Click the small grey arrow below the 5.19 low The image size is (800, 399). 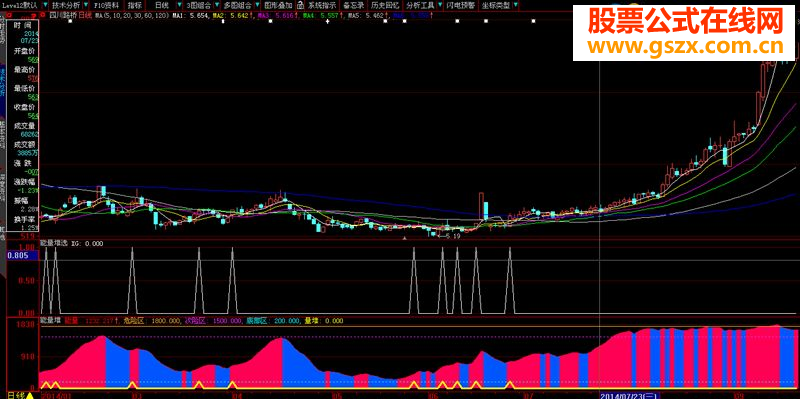[405, 238]
